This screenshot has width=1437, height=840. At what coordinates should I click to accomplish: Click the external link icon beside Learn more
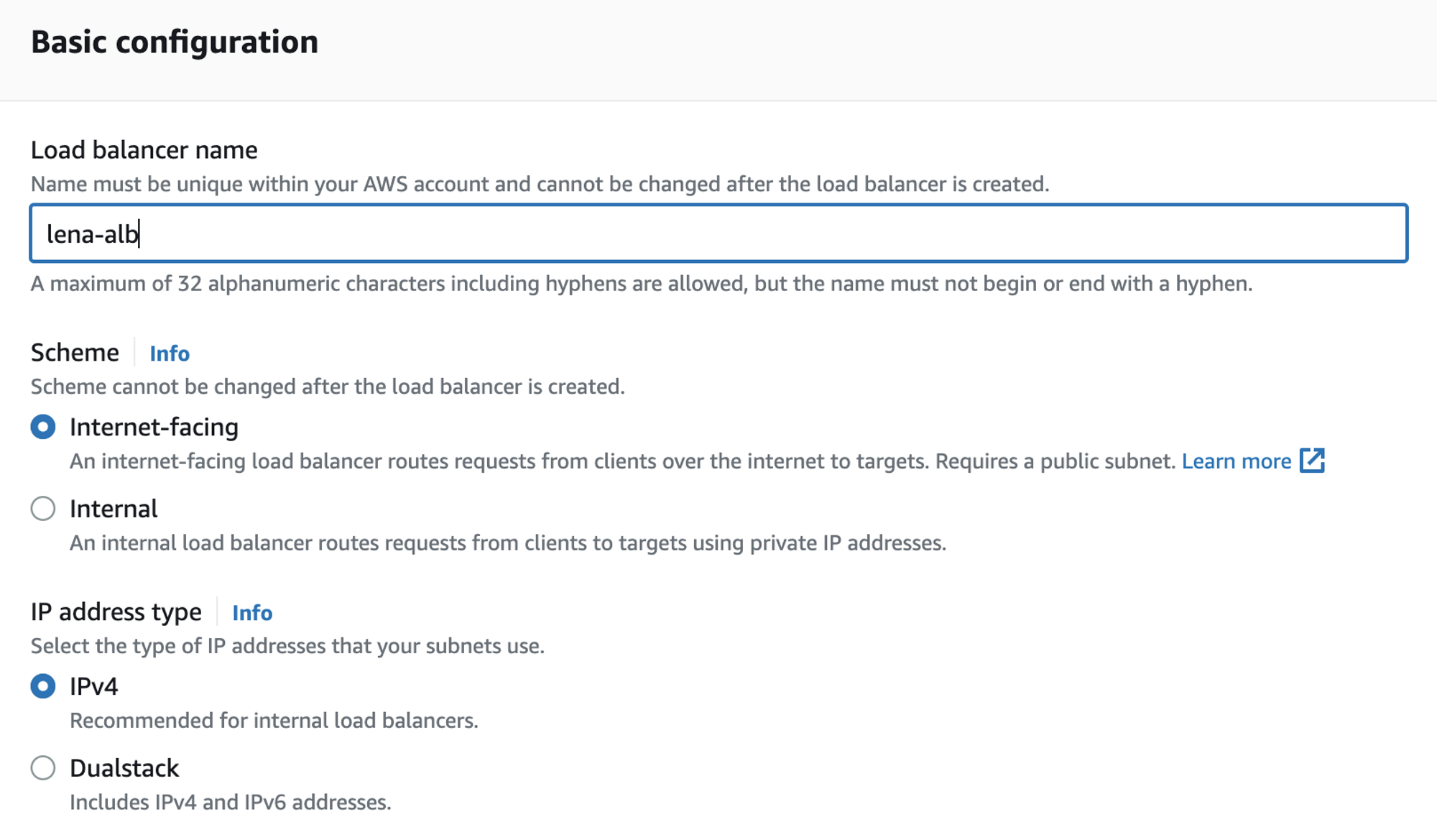(1312, 461)
